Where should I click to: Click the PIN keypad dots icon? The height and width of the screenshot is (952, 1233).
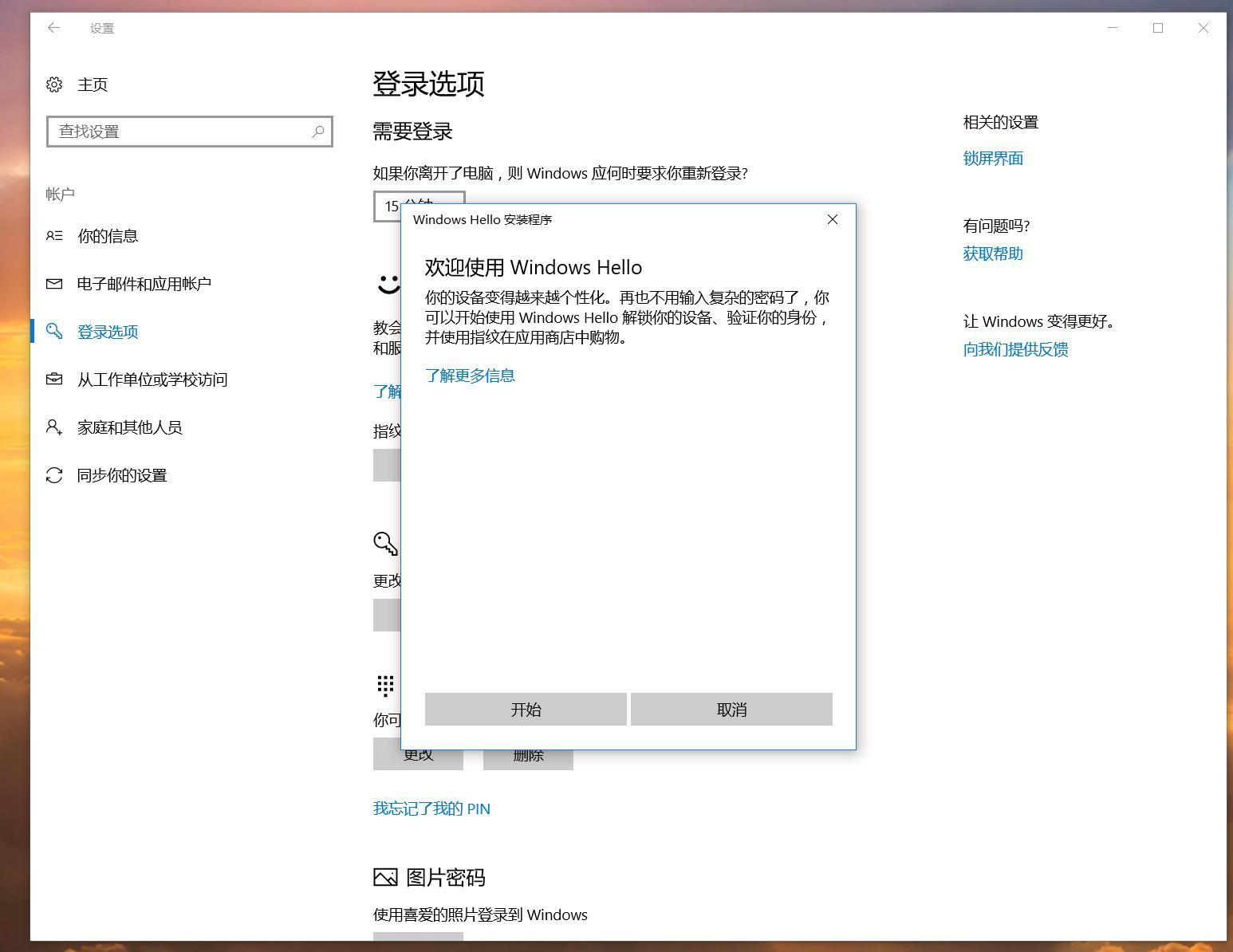pyautogui.click(x=385, y=686)
